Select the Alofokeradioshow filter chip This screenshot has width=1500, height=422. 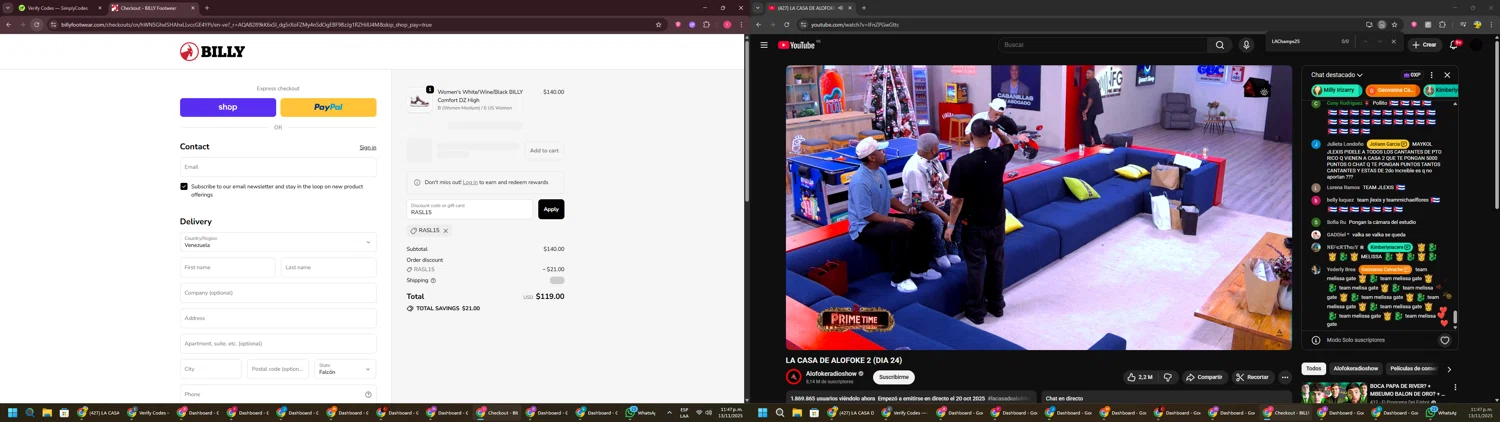point(1356,369)
